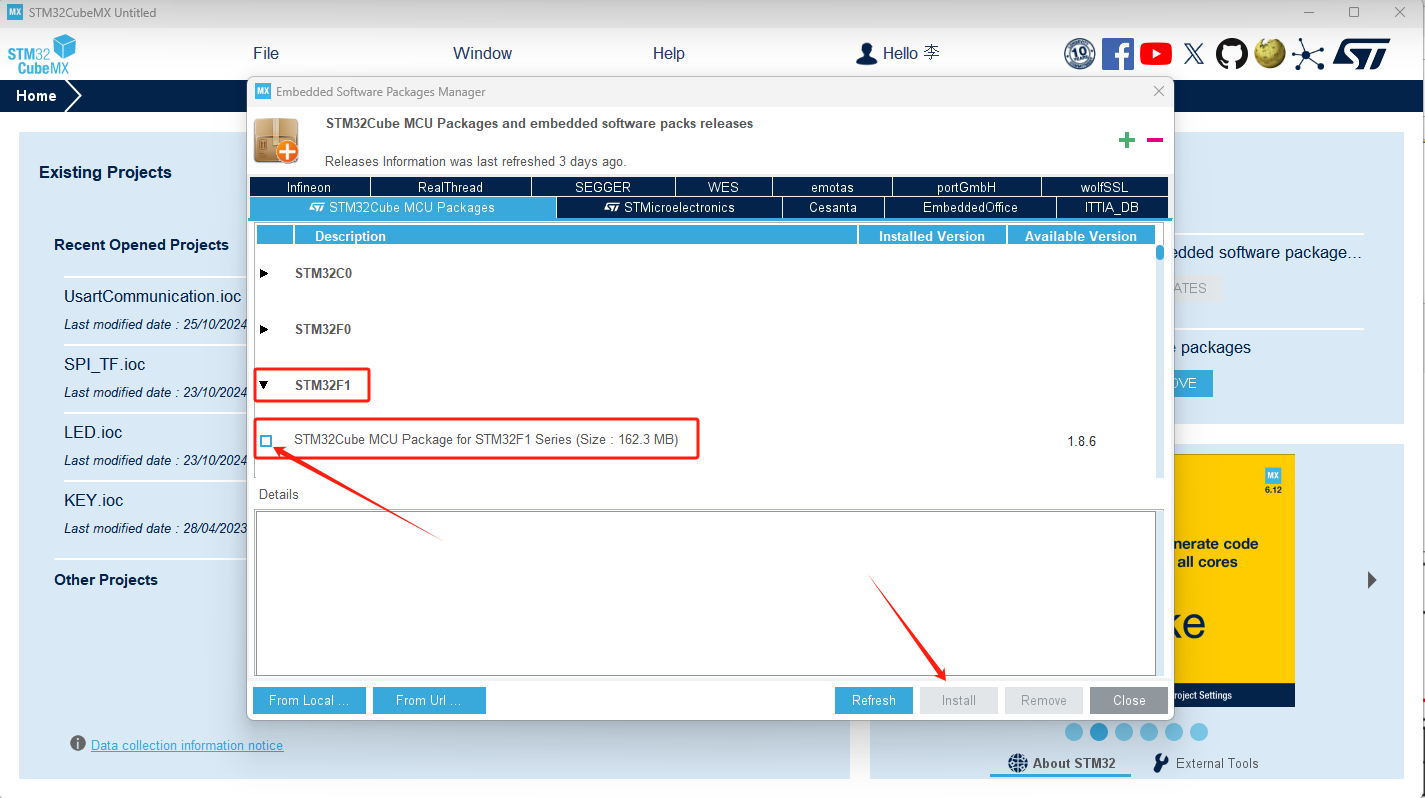
Task: Open the KEY.ioc recent project
Action: click(94, 500)
